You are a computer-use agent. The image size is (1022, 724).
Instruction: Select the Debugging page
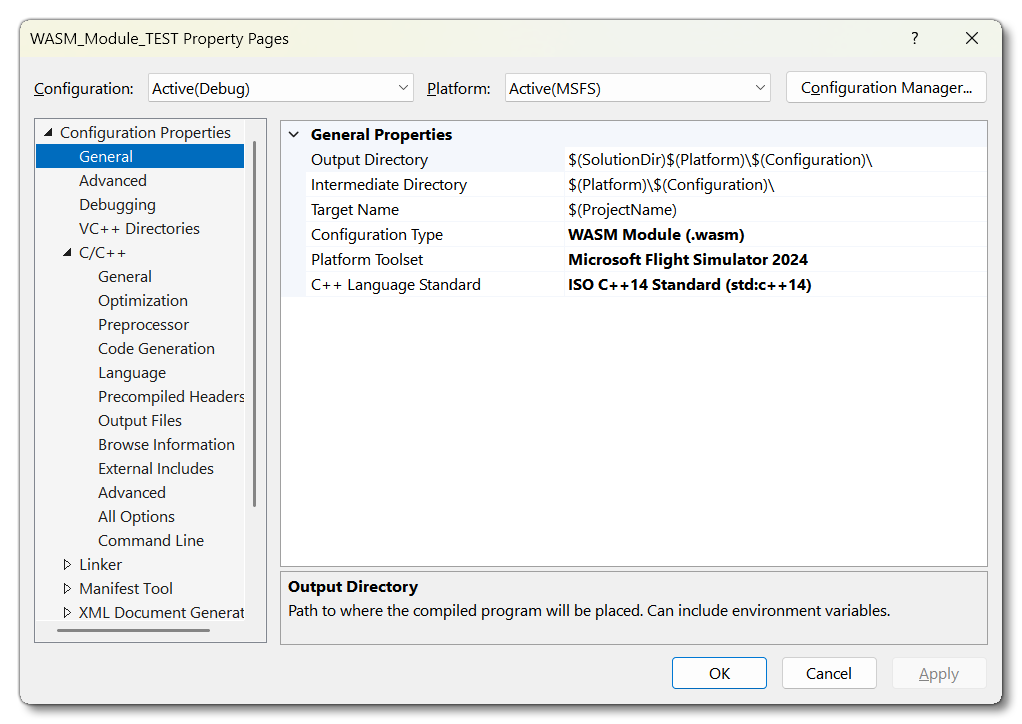tap(117, 205)
